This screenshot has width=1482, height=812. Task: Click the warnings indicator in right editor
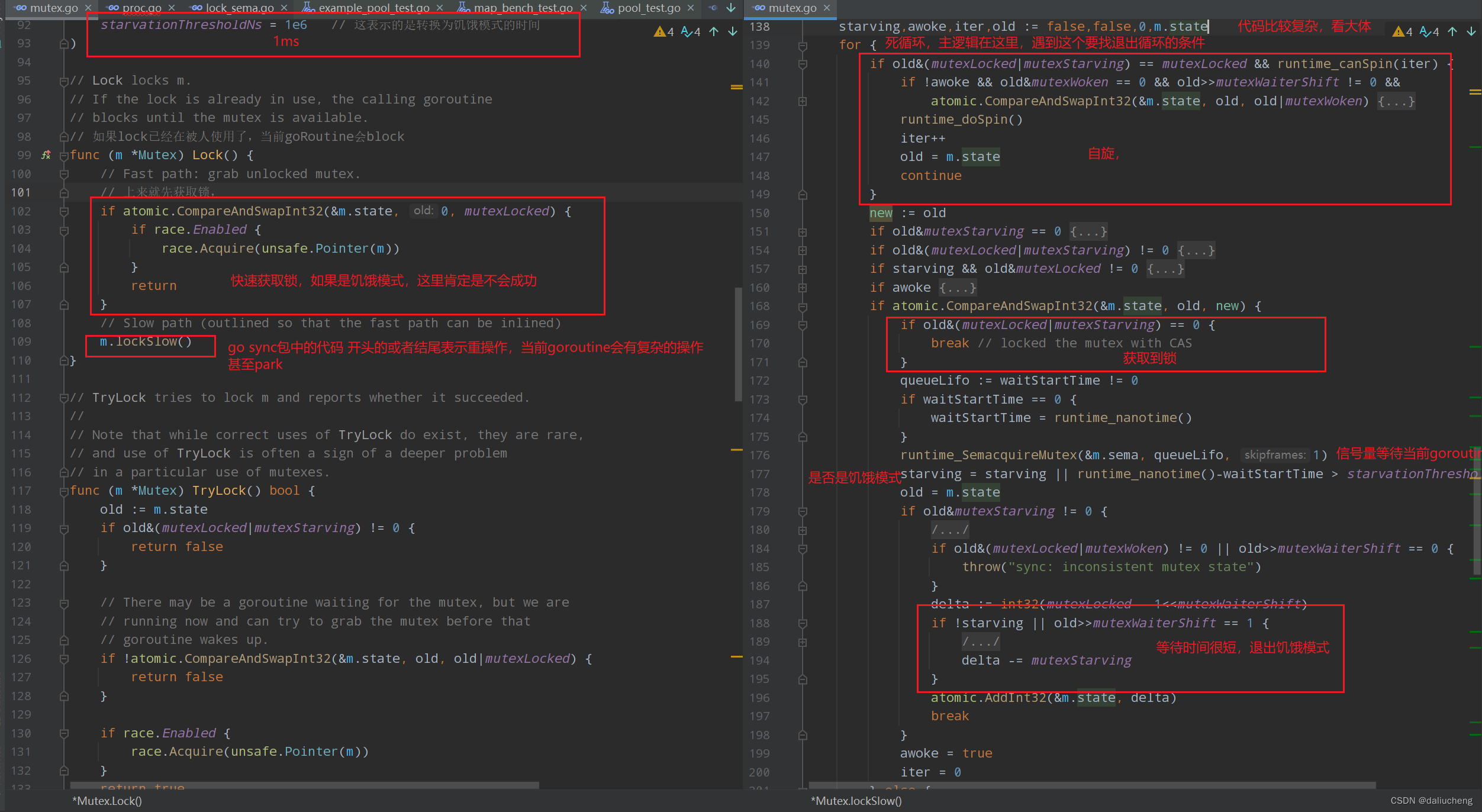point(1403,31)
